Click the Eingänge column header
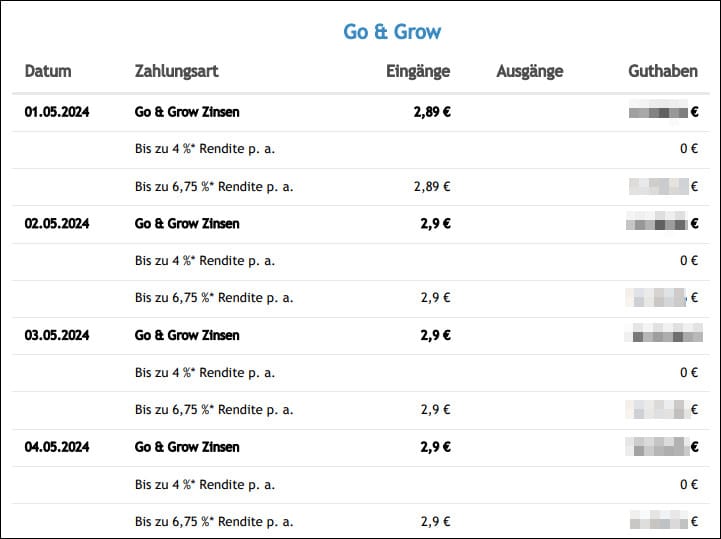 tap(418, 71)
